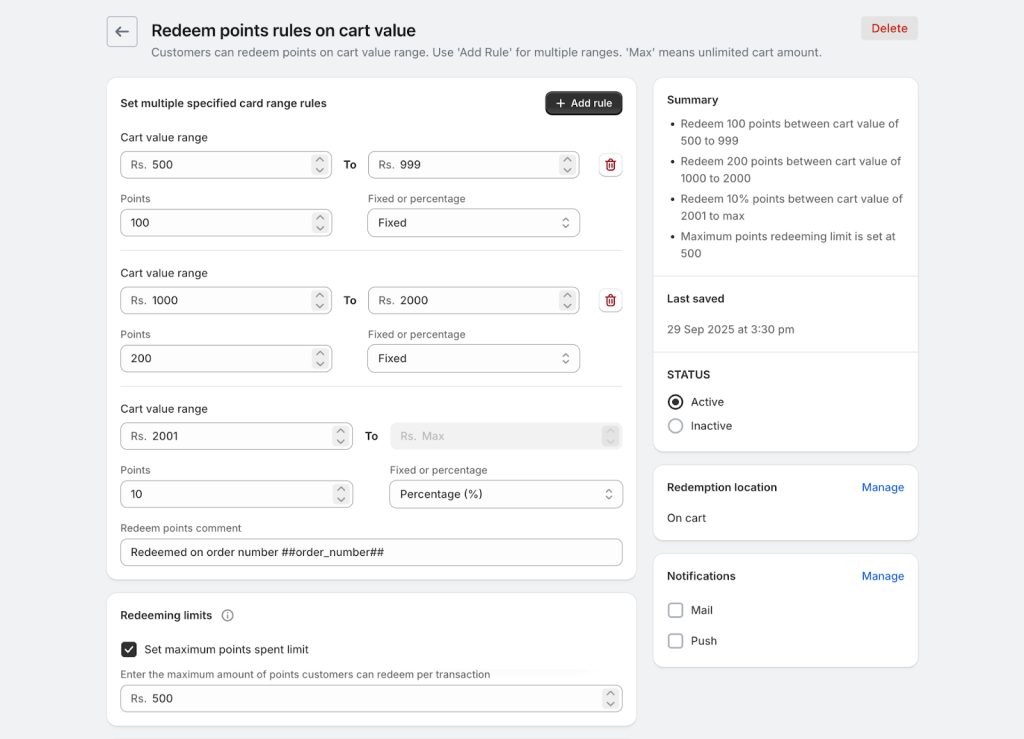Open the Fixed dropdown for the 100 points rule
Image resolution: width=1024 pixels, height=739 pixels.
click(x=473, y=223)
